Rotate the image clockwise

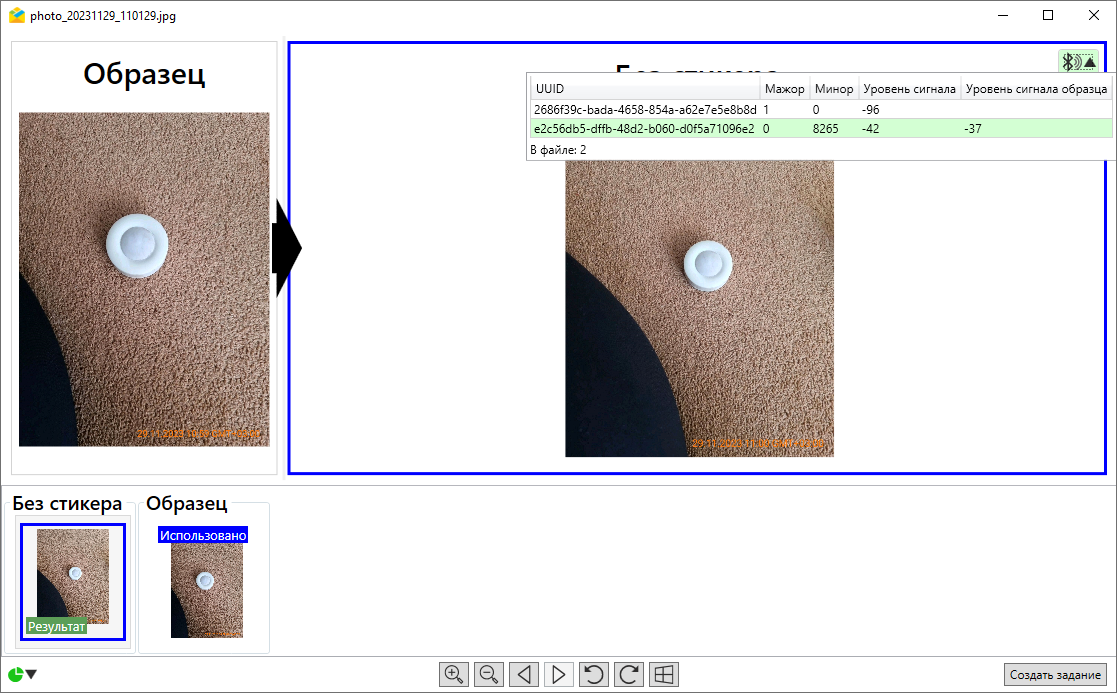[629, 675]
